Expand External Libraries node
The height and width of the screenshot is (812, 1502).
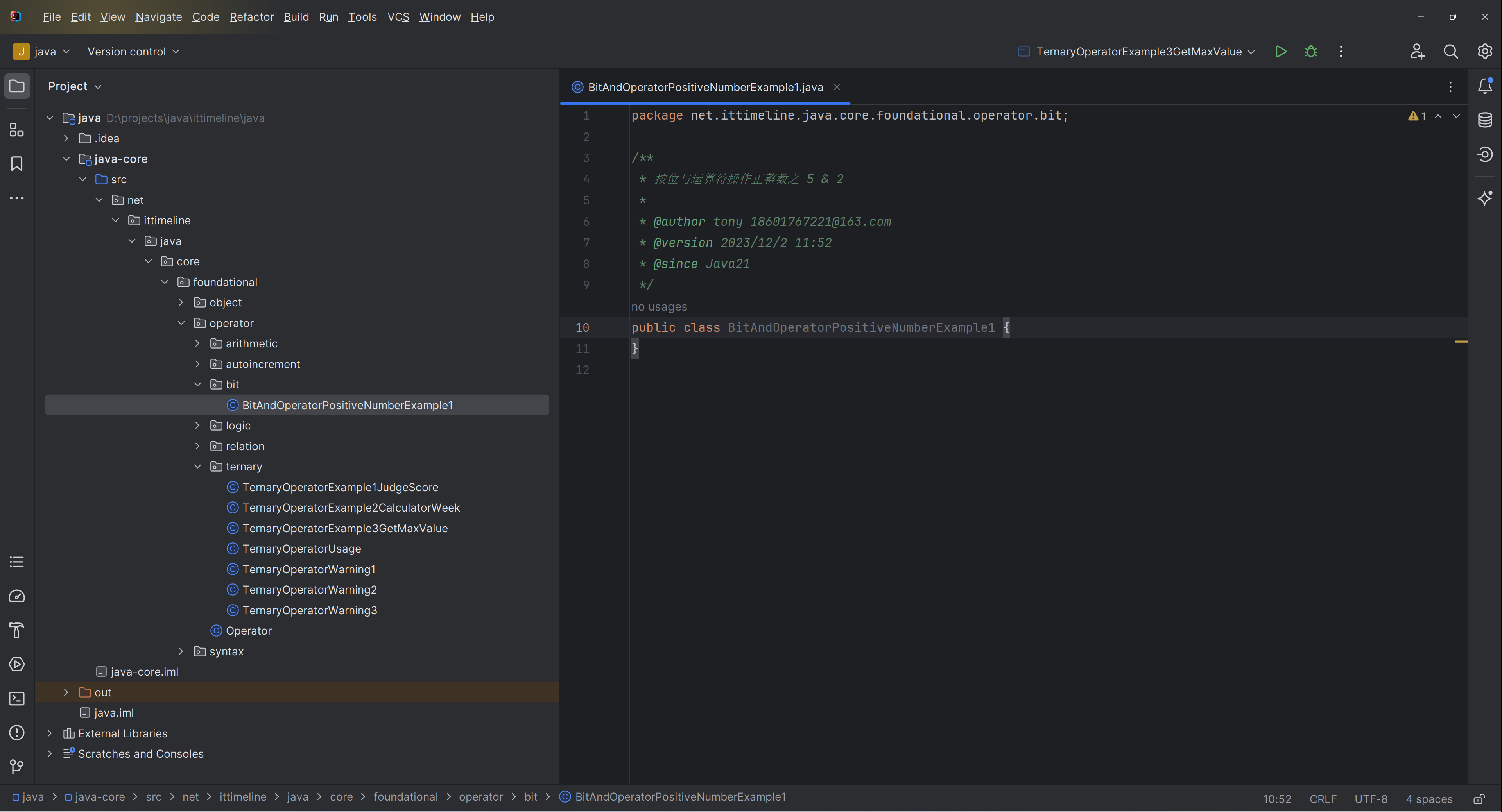point(50,733)
